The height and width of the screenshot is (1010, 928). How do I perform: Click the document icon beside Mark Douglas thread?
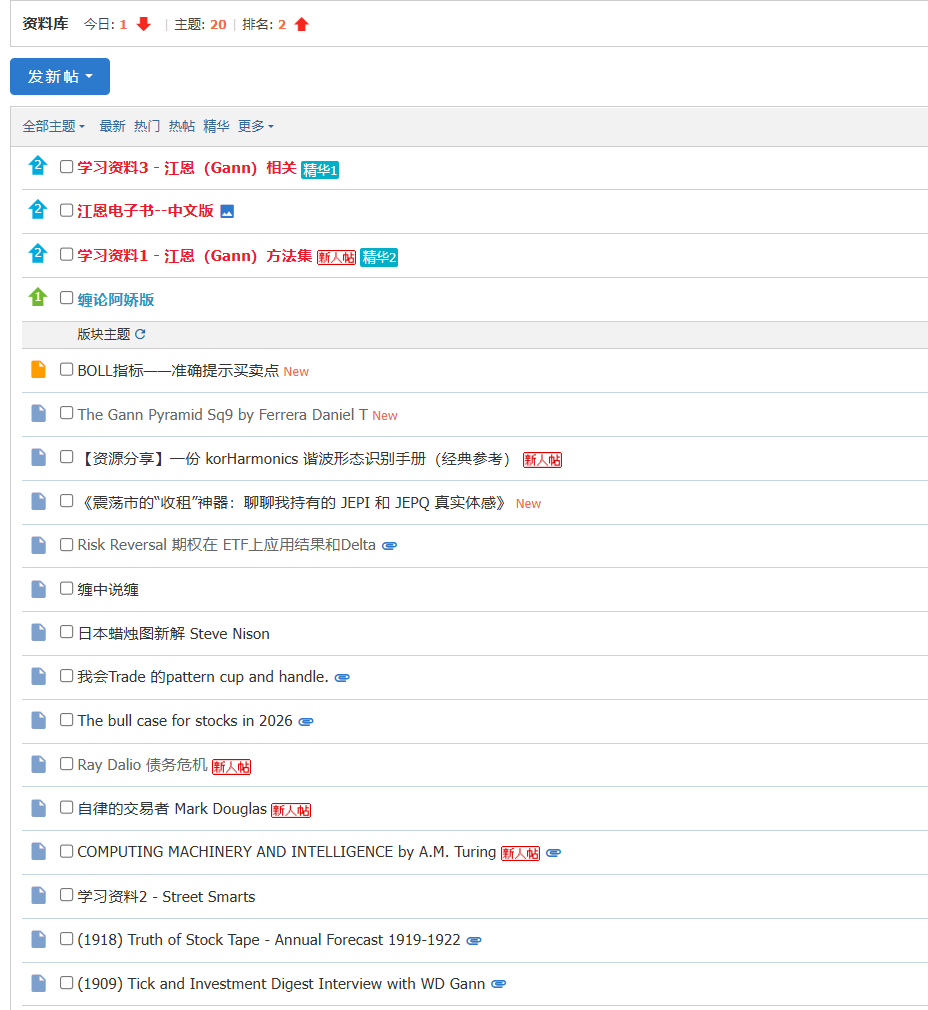point(39,807)
